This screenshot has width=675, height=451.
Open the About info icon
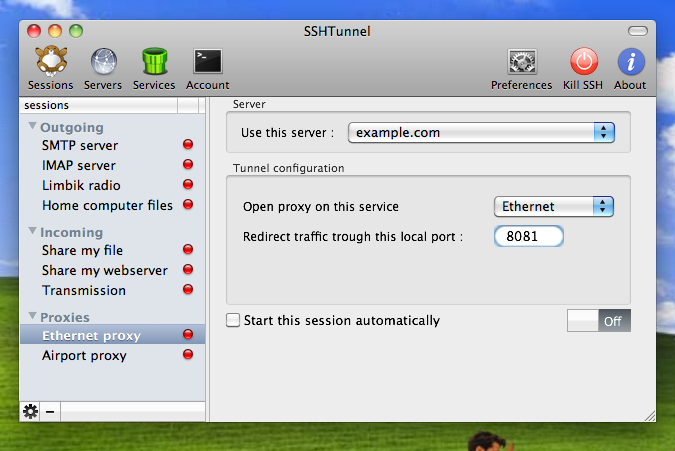click(631, 62)
